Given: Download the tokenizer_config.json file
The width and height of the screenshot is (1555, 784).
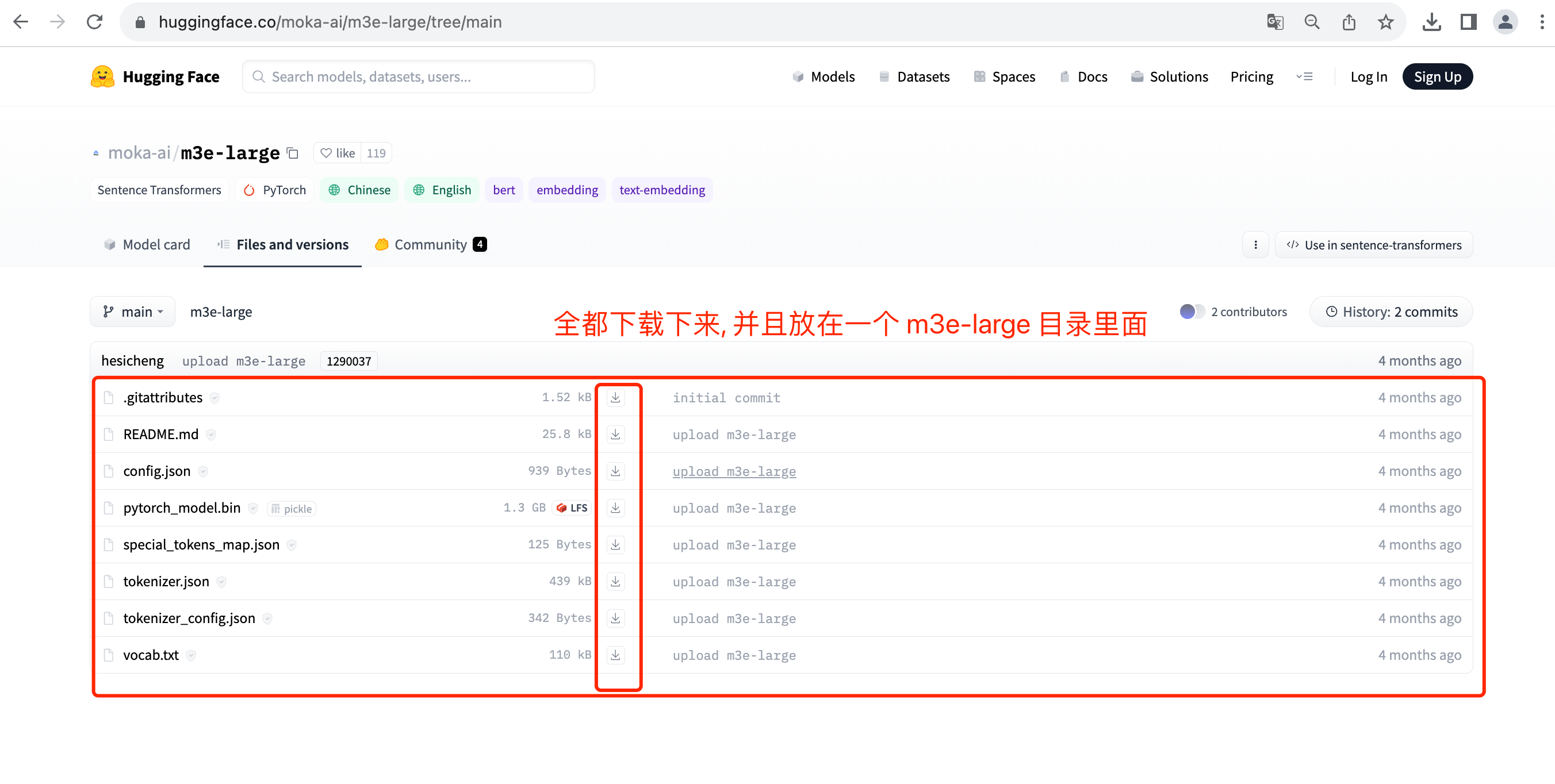Looking at the screenshot, I should (x=615, y=618).
